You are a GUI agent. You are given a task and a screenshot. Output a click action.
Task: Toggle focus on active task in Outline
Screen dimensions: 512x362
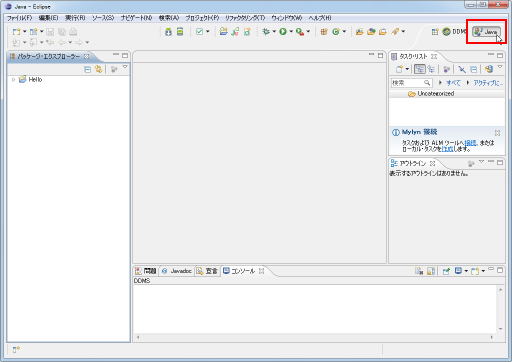(x=471, y=163)
